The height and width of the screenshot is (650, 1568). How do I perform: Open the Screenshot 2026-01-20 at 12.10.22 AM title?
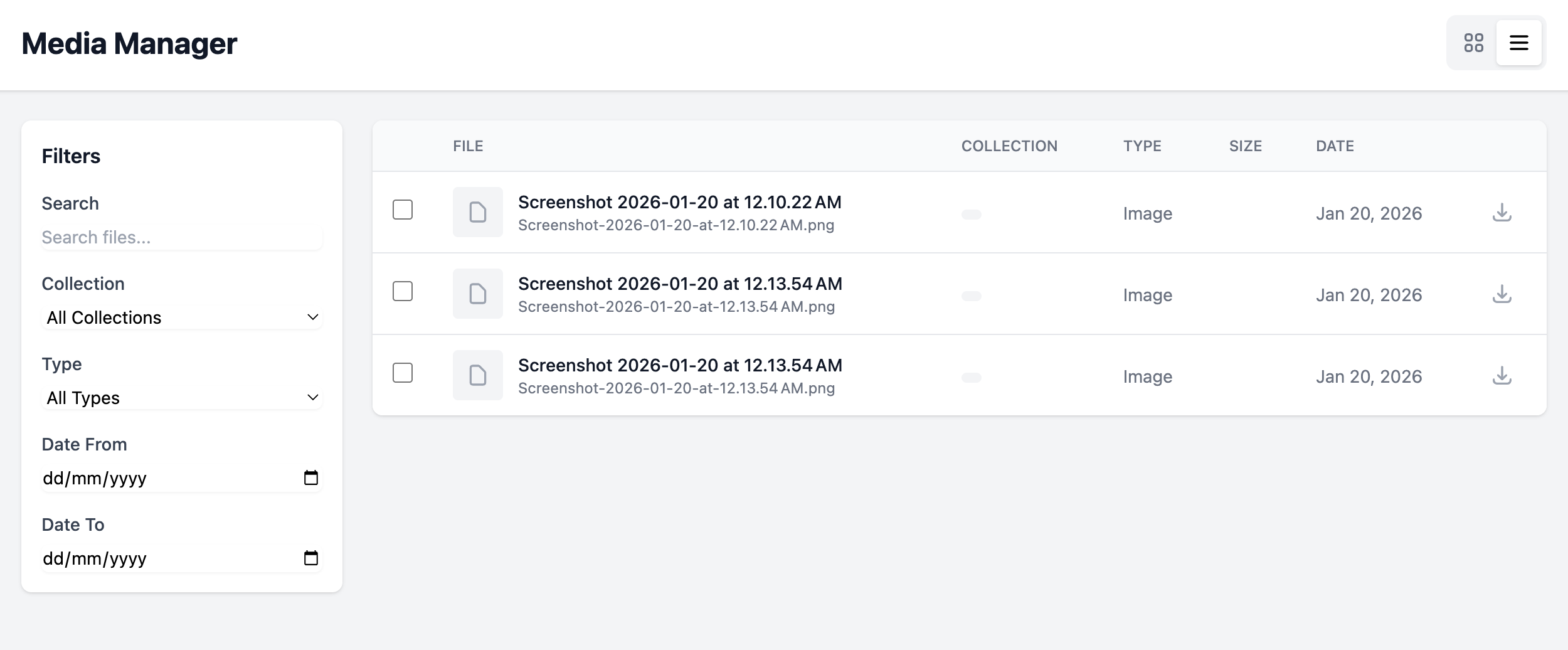click(x=679, y=203)
